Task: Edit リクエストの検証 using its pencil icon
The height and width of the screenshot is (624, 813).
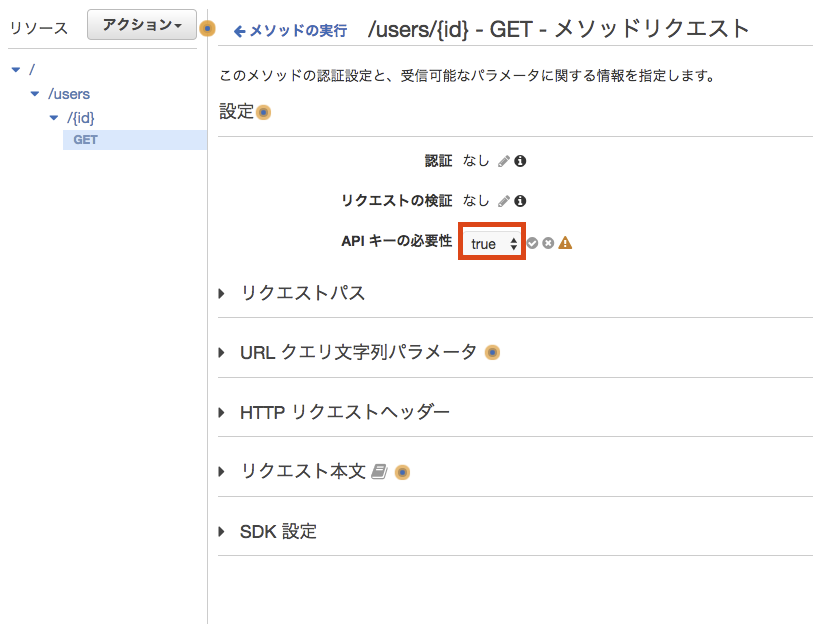Action: click(504, 201)
